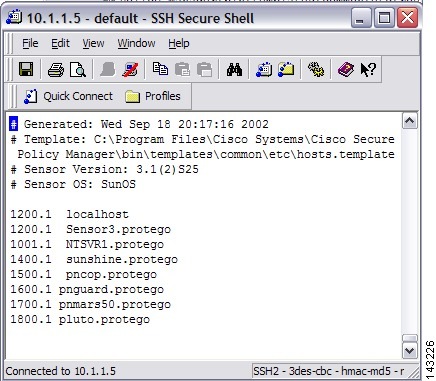Click the terminal scrollbar down arrow
The image size is (436, 381).
[409, 350]
